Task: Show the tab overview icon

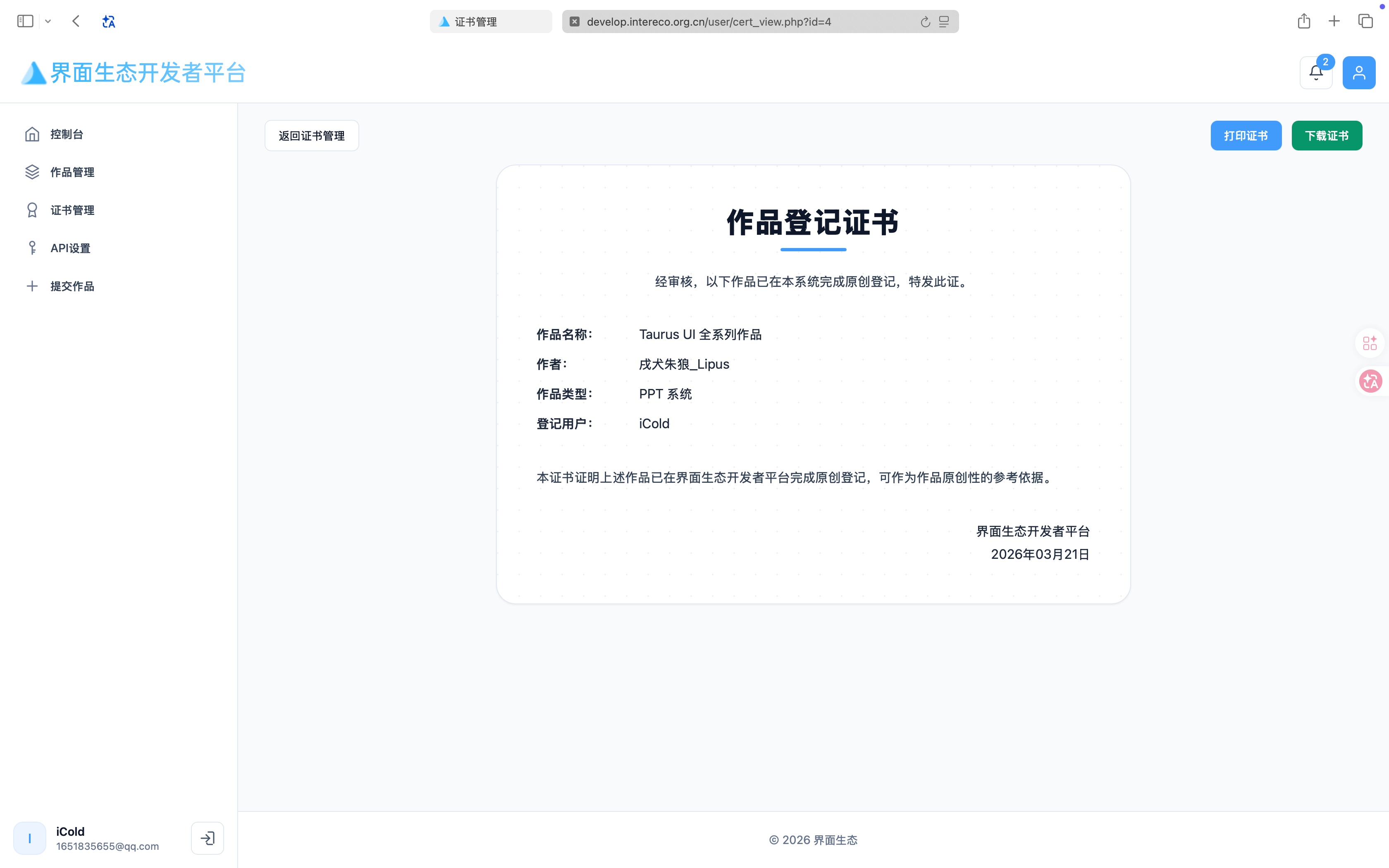Action: click(x=1365, y=21)
